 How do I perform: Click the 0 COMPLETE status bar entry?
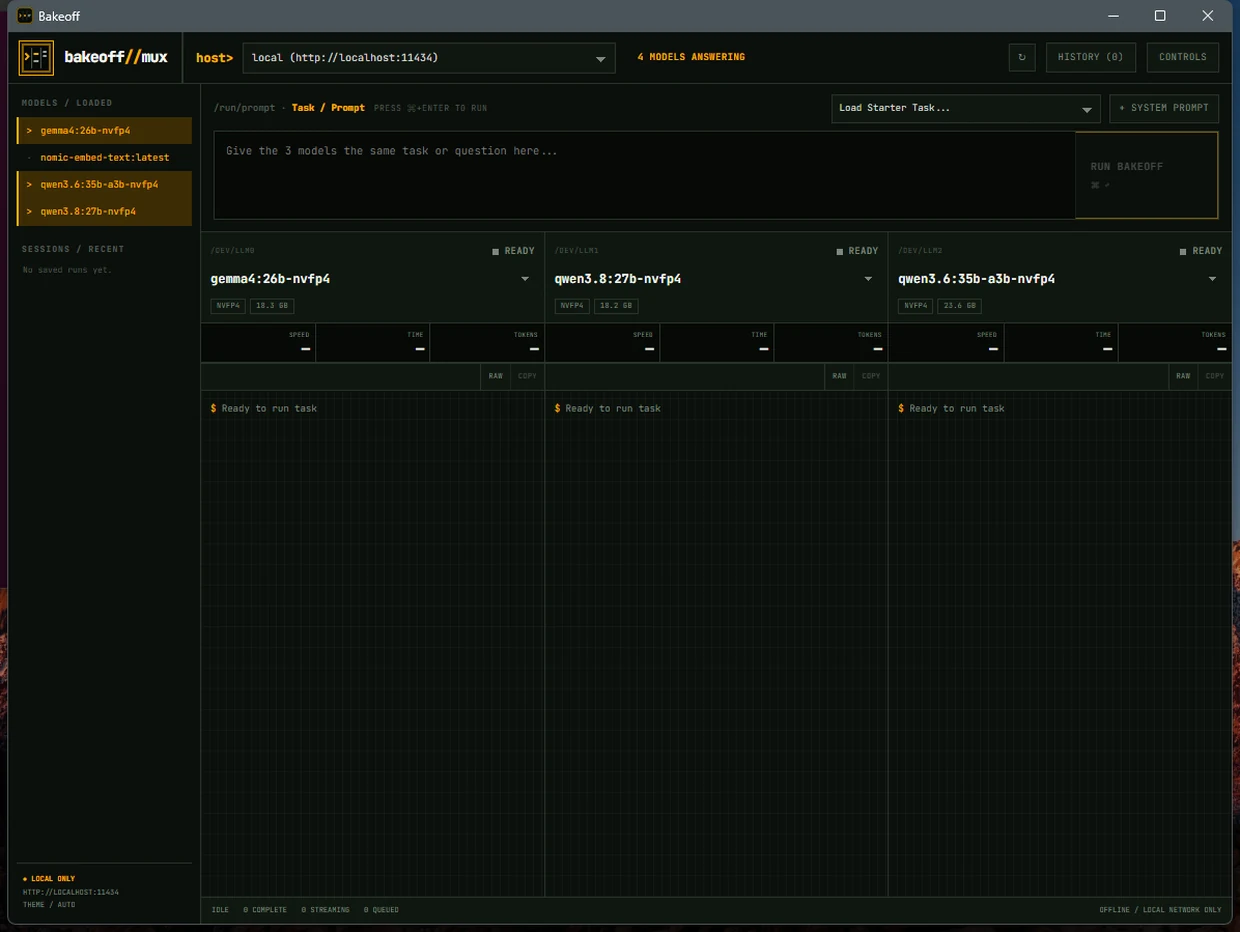[265, 910]
